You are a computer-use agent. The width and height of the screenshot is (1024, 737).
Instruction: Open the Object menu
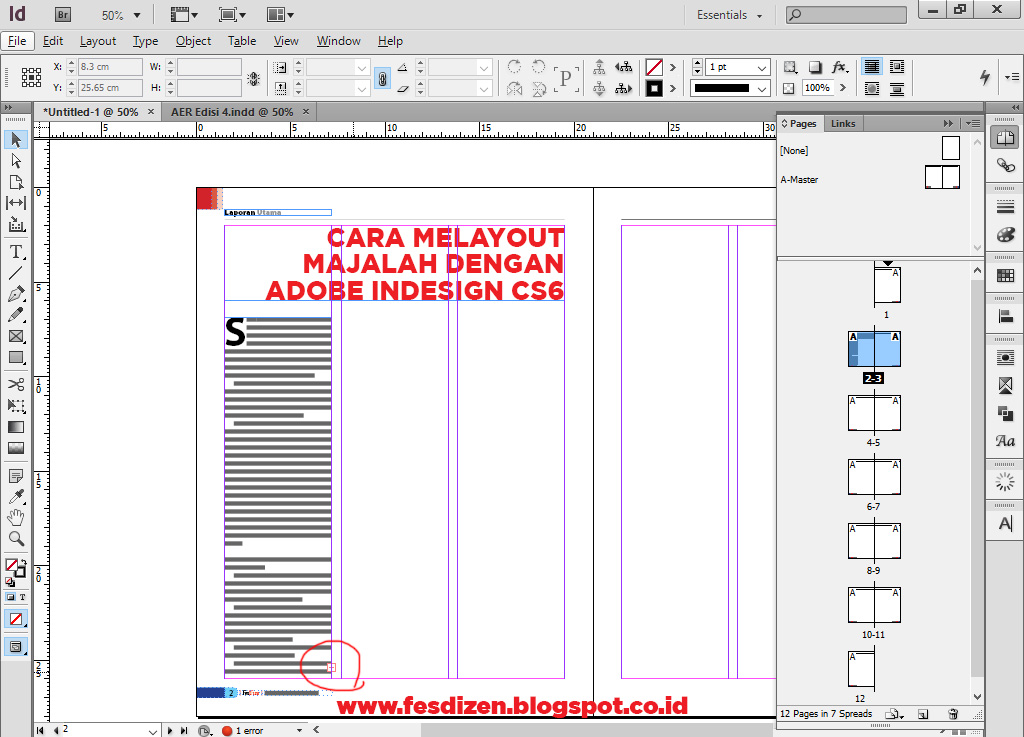(x=193, y=40)
